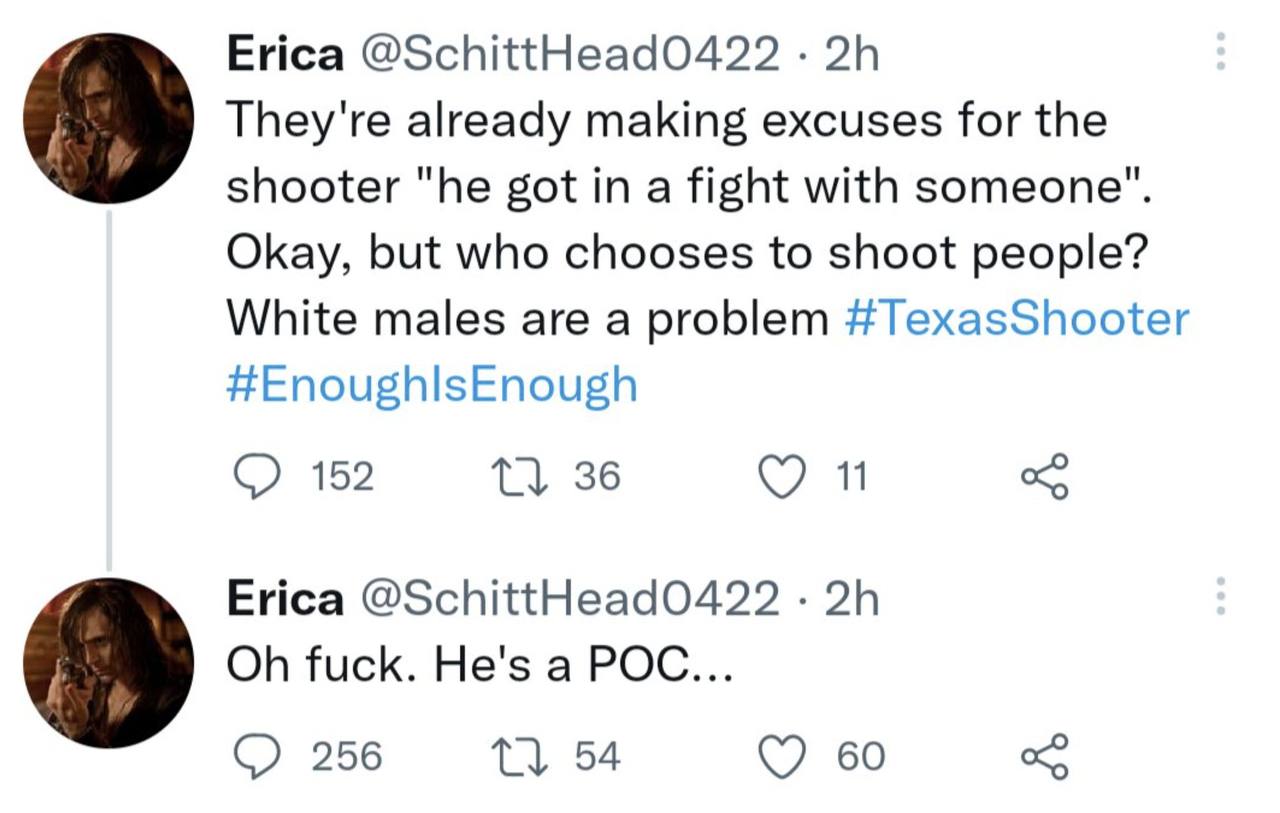Like the first tweet with 11 likes
The image size is (1280, 813).
click(783, 477)
